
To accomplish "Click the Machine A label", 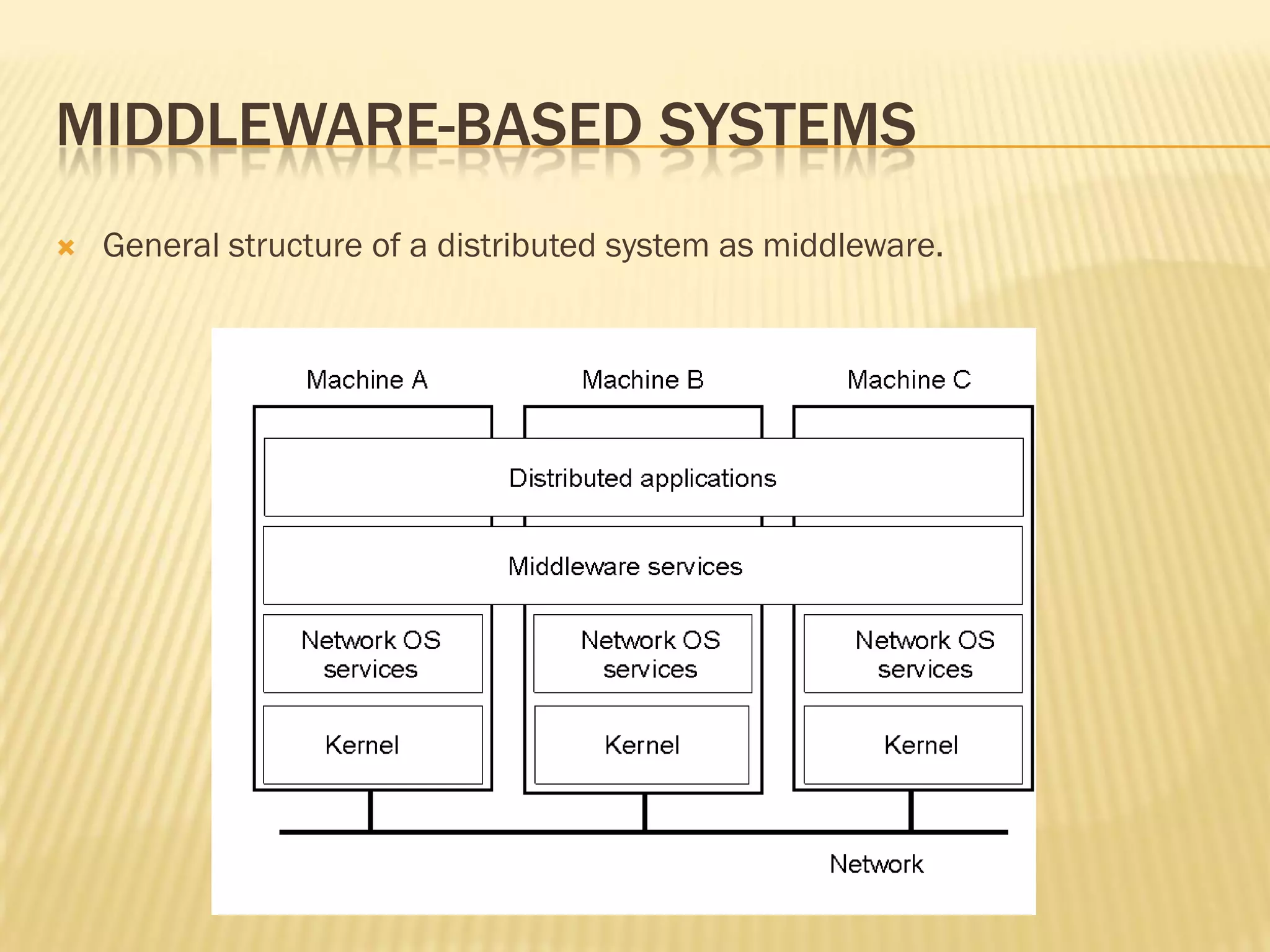I will 367,380.
